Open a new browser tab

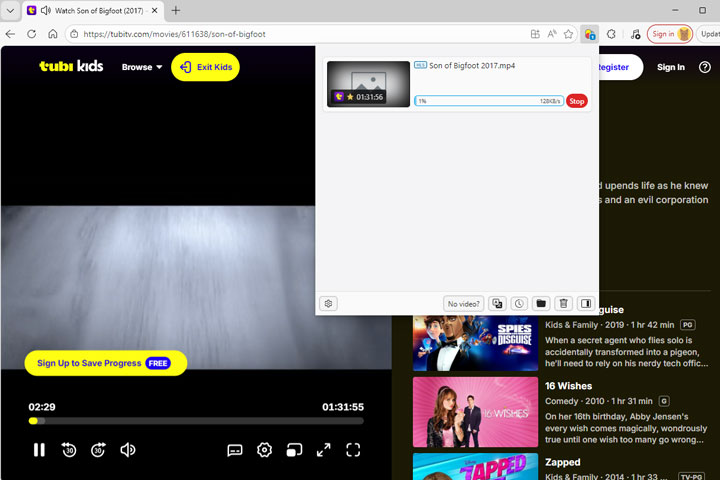click(x=175, y=10)
